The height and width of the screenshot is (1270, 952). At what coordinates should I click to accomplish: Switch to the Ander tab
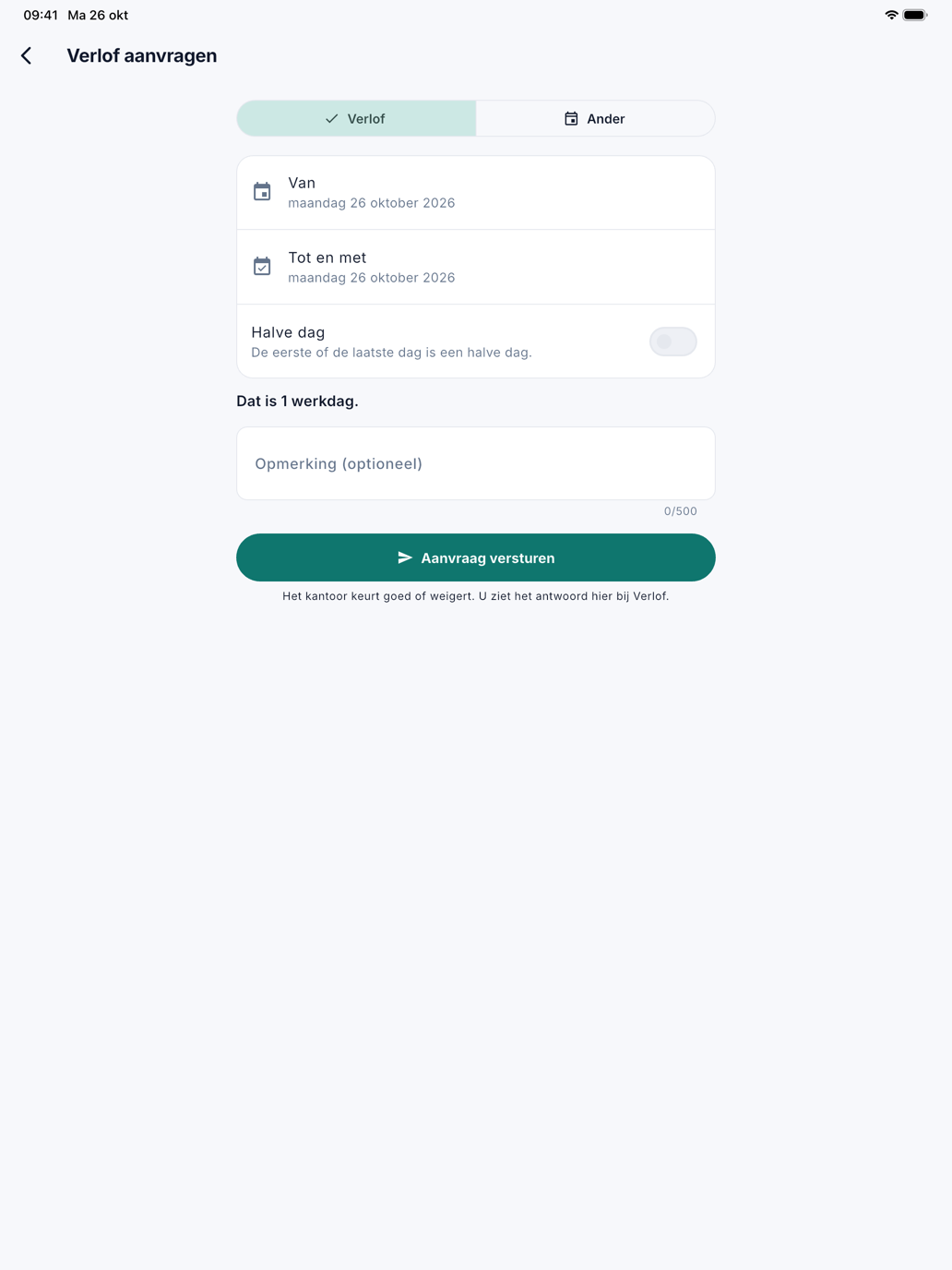coord(596,119)
